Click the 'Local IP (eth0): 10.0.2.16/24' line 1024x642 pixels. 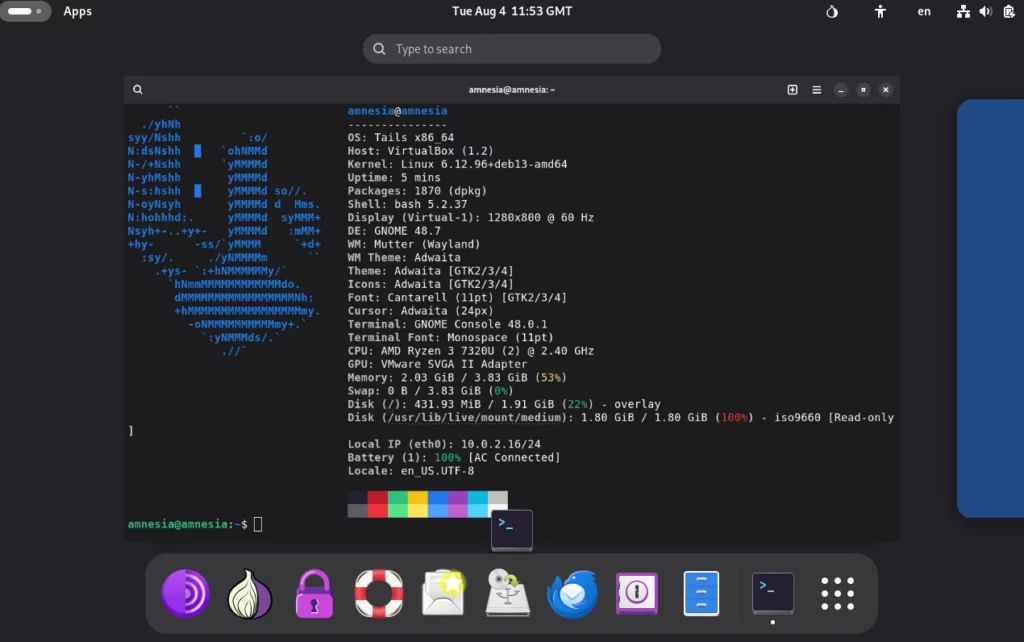[444, 444]
